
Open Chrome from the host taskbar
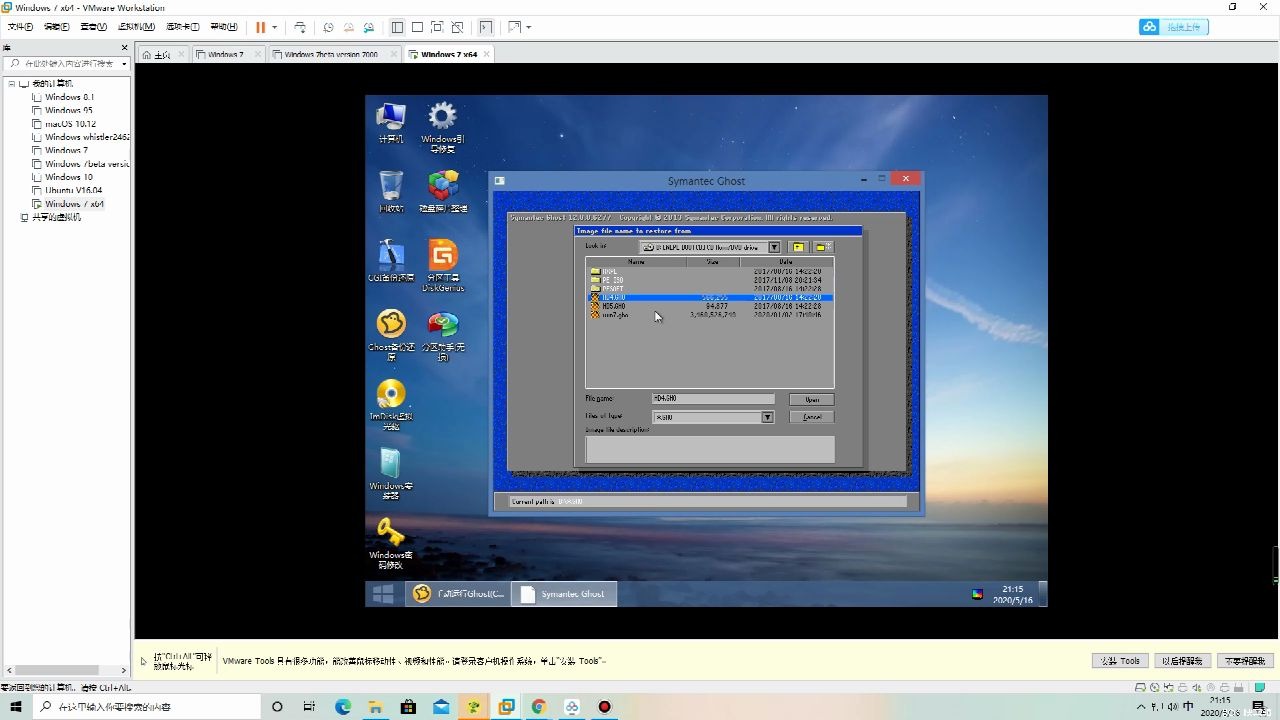539,707
